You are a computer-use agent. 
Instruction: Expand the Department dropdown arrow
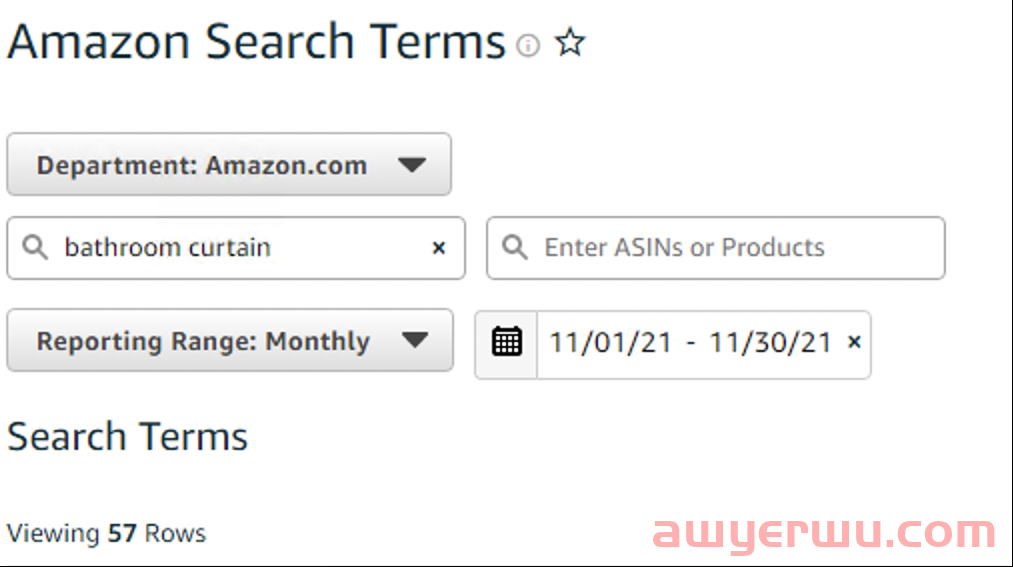point(412,165)
